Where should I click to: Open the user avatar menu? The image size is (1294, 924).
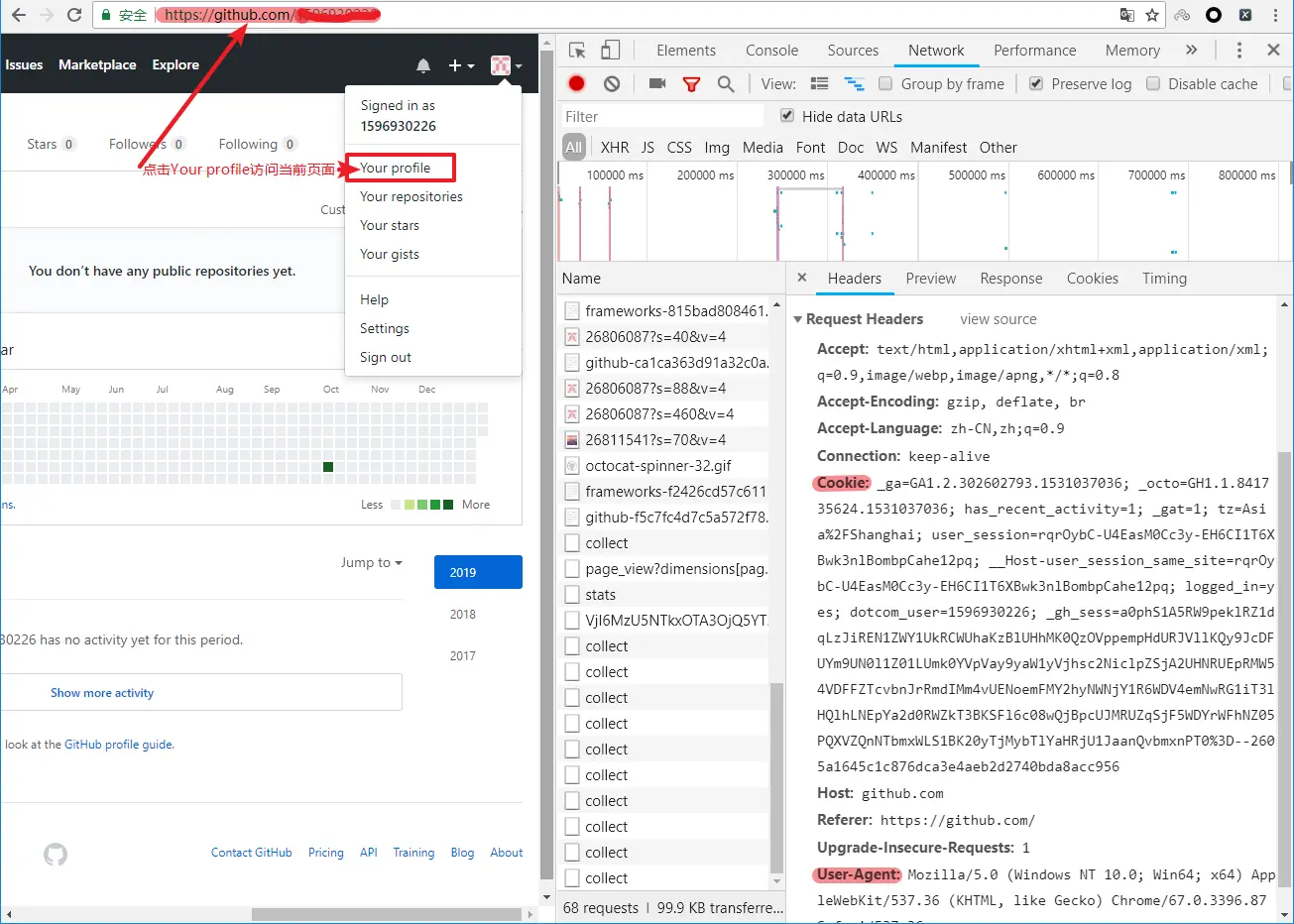pyautogui.click(x=506, y=65)
